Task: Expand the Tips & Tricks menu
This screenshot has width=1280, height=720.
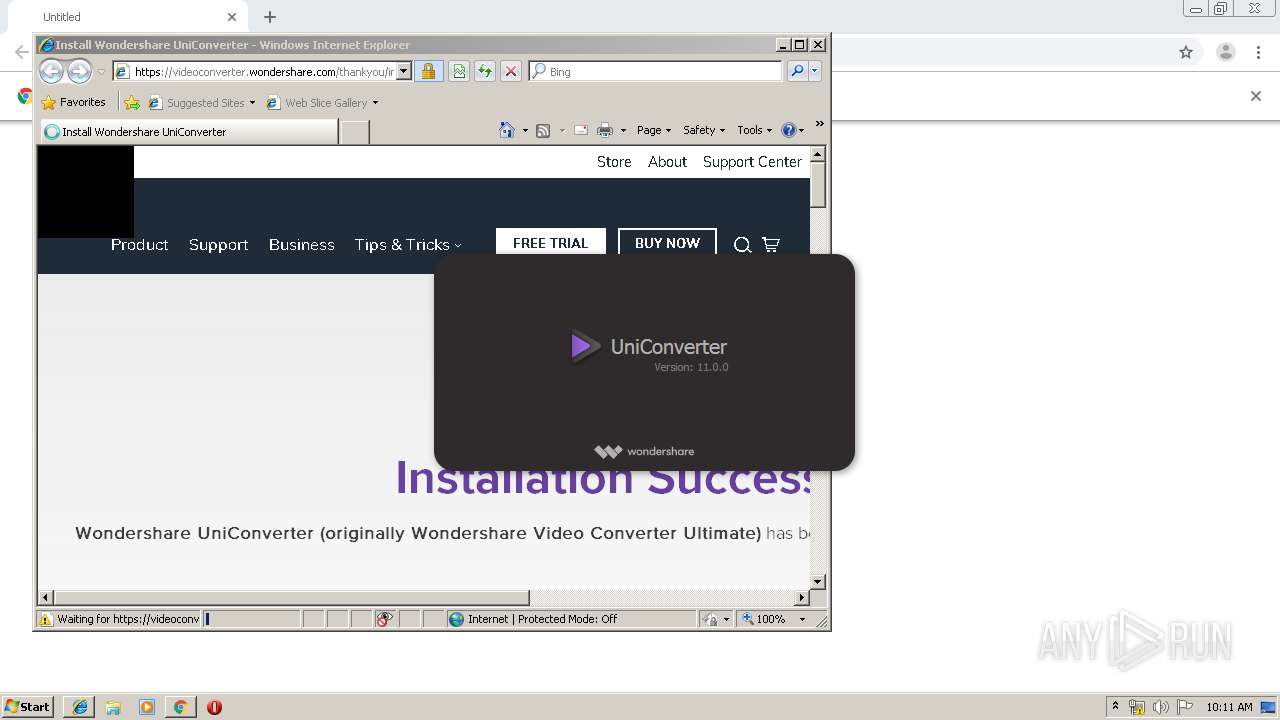Action: coord(408,245)
